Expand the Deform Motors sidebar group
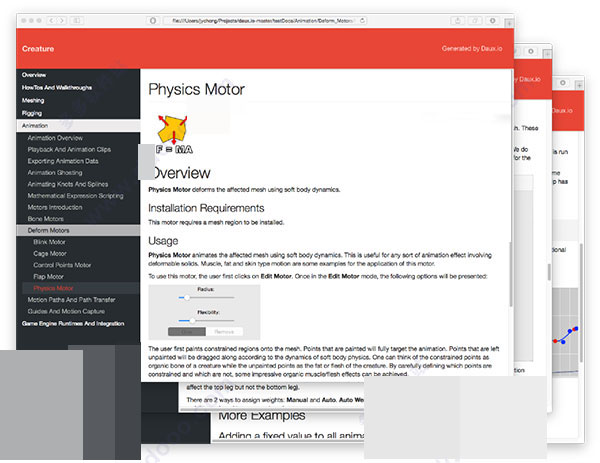The height and width of the screenshot is (463, 600). tap(49, 230)
